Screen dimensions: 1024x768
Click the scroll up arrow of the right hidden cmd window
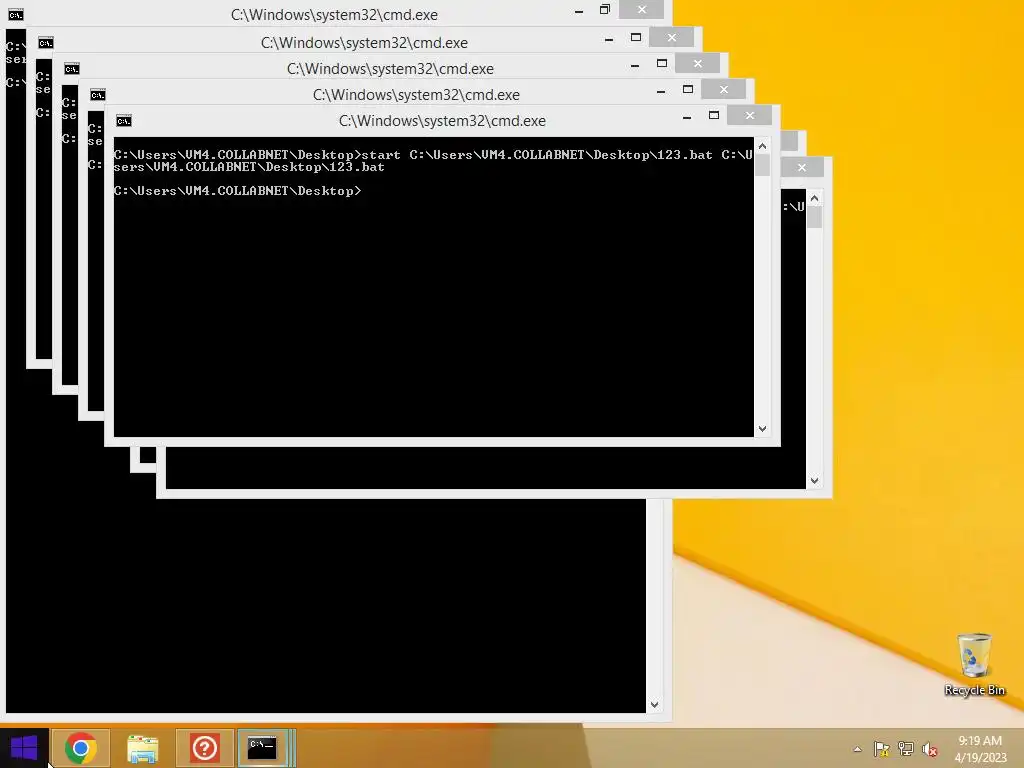pyautogui.click(x=814, y=198)
